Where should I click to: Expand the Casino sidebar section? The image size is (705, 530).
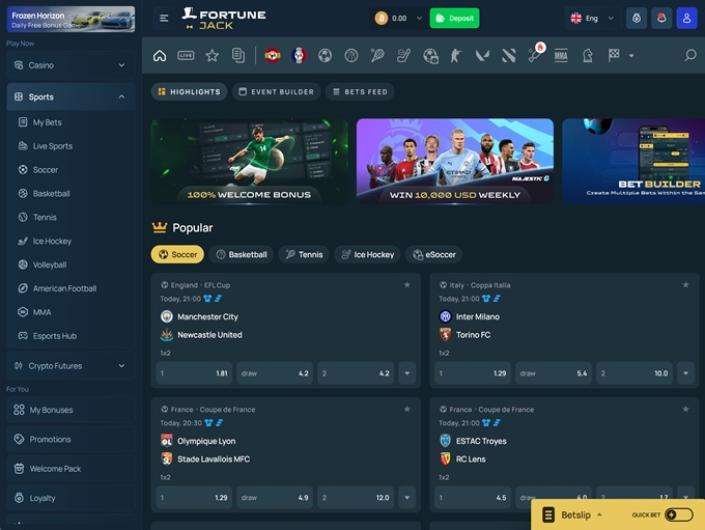(68, 65)
